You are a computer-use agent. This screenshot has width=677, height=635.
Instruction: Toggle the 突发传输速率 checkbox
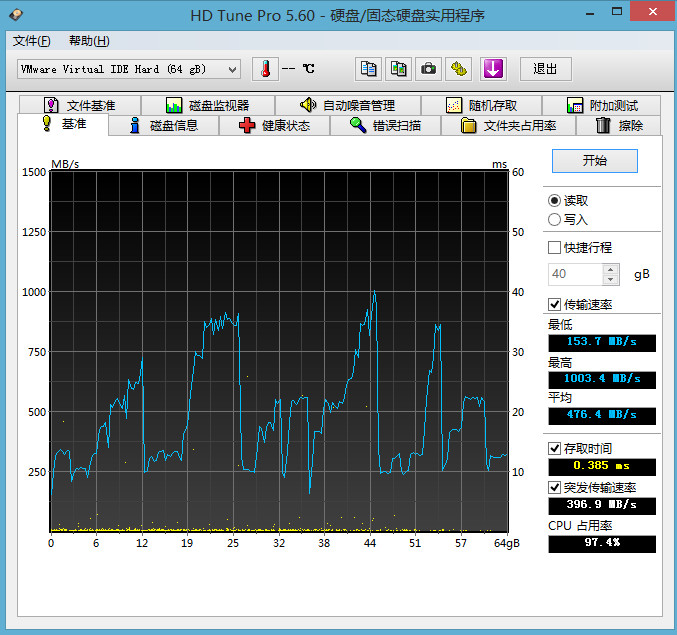[x=554, y=488]
